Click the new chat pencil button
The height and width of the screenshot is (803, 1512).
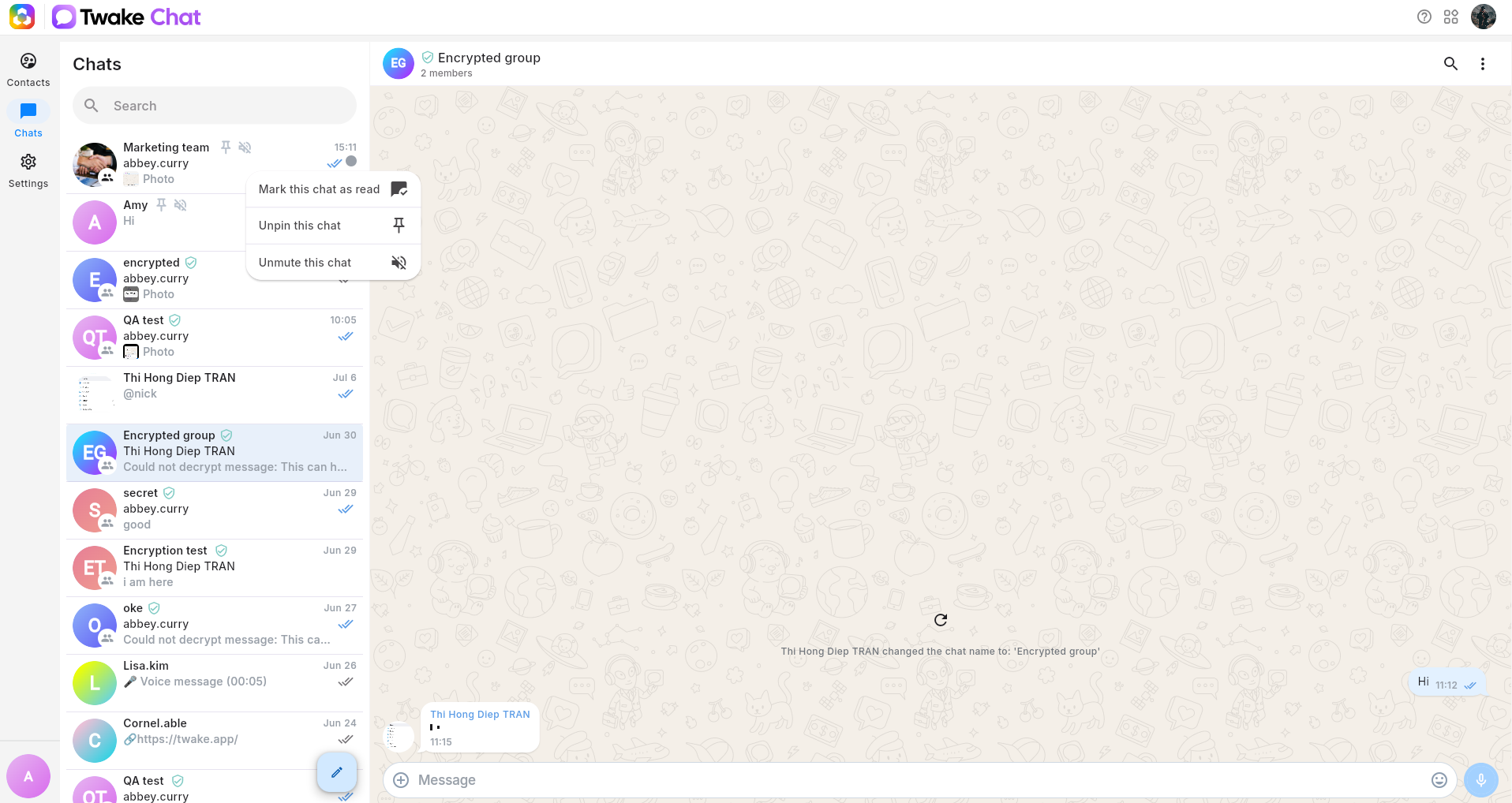point(337,772)
